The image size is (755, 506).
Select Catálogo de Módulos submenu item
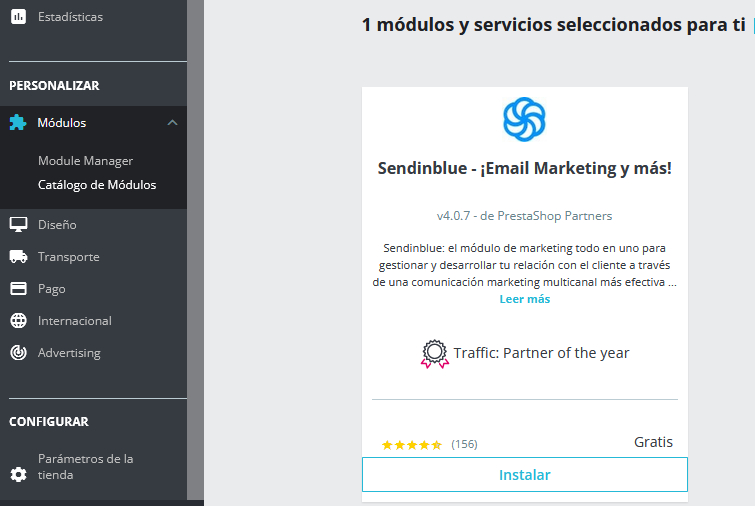(97, 185)
